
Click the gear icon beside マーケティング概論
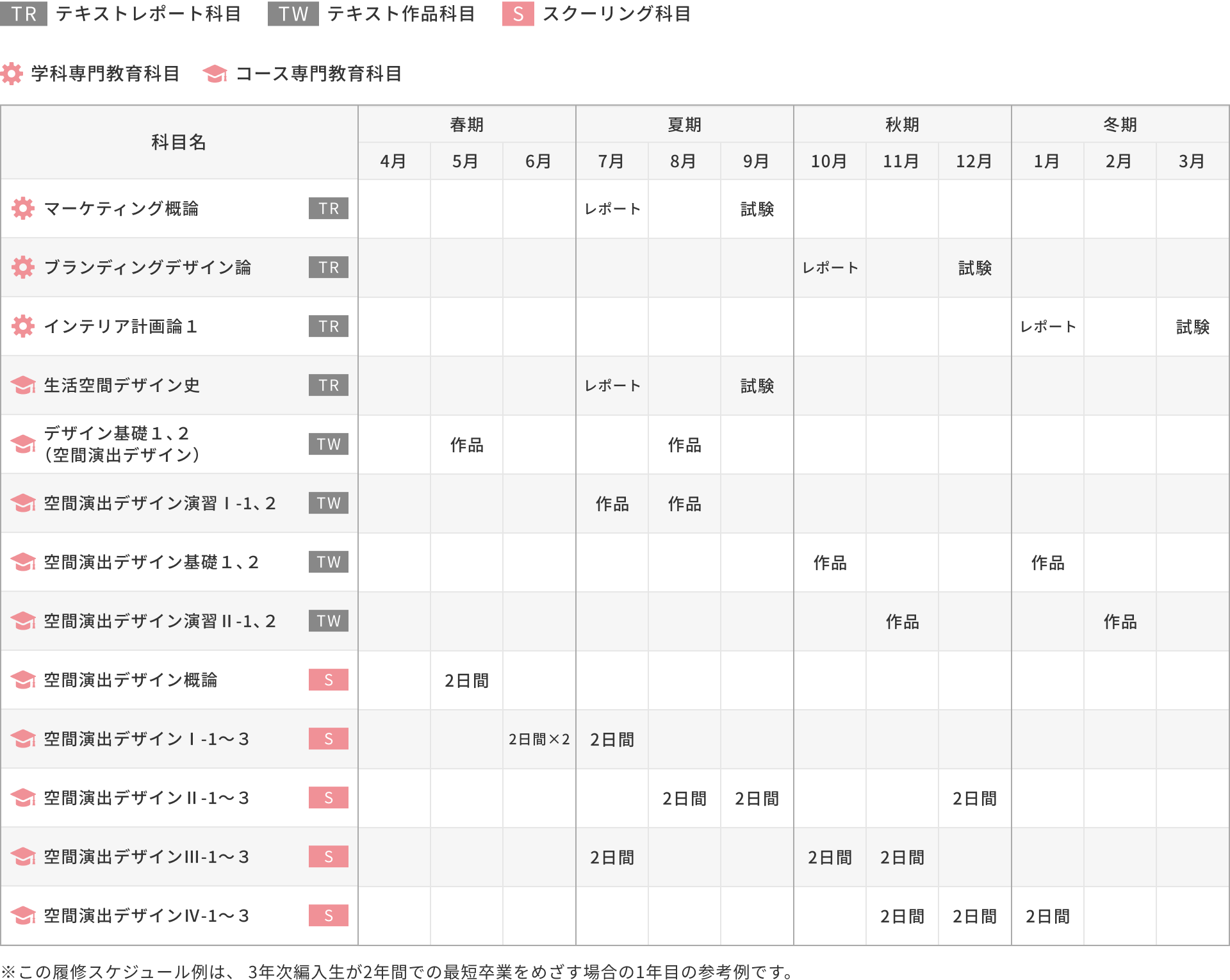point(23,208)
